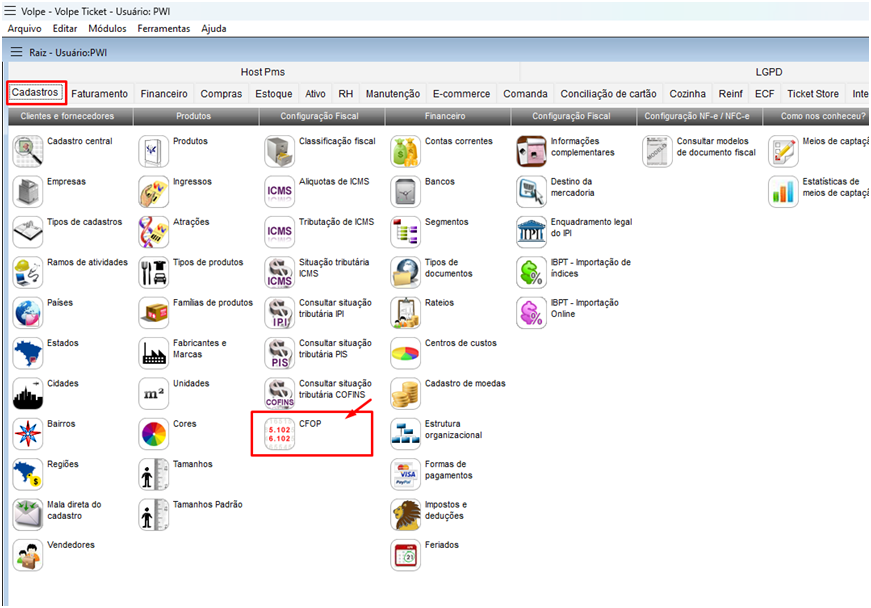Open the Cores color wheel icon
This screenshot has height=608, width=871.
(x=154, y=433)
